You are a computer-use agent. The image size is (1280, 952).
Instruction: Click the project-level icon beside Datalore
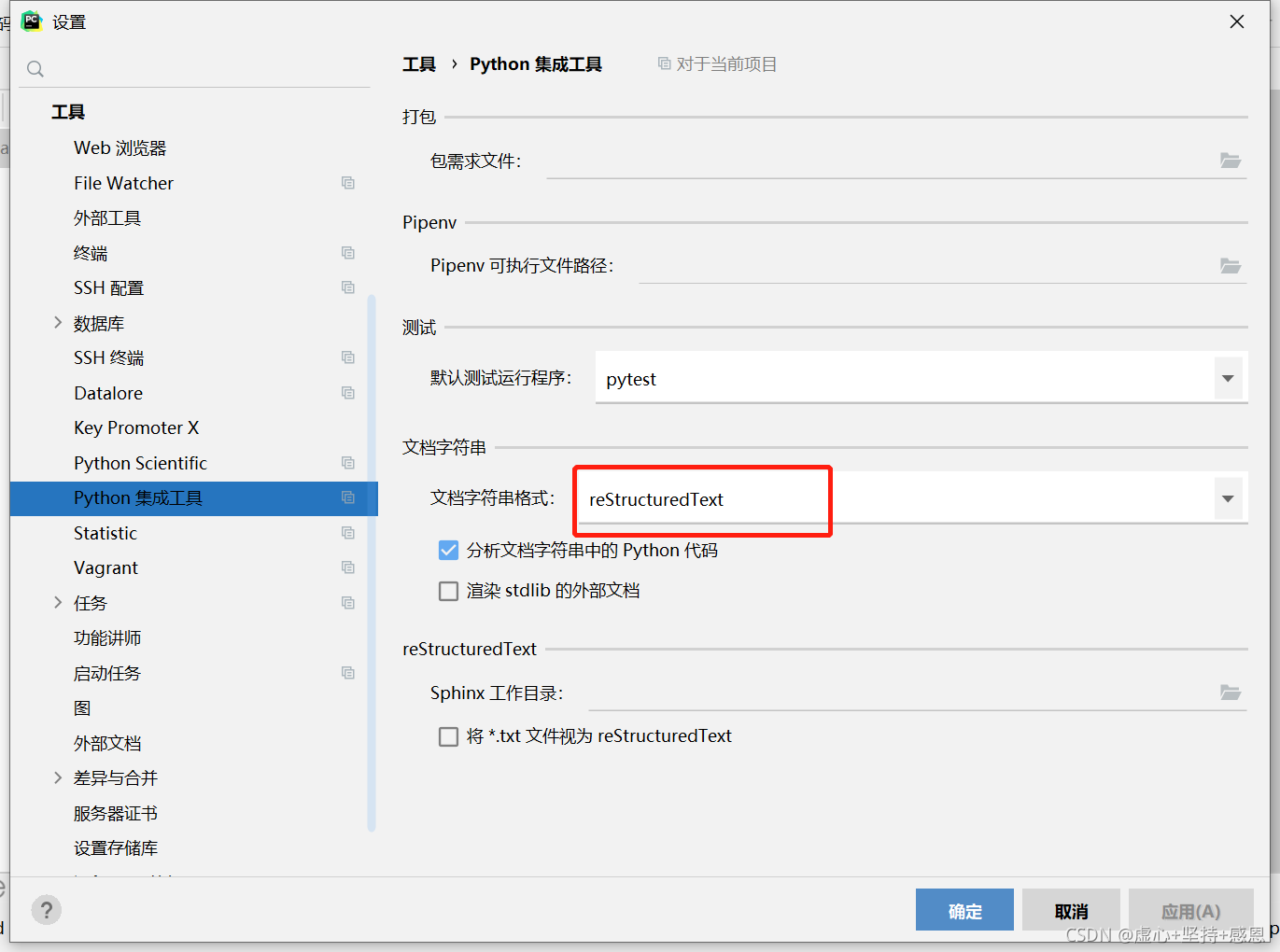[348, 393]
